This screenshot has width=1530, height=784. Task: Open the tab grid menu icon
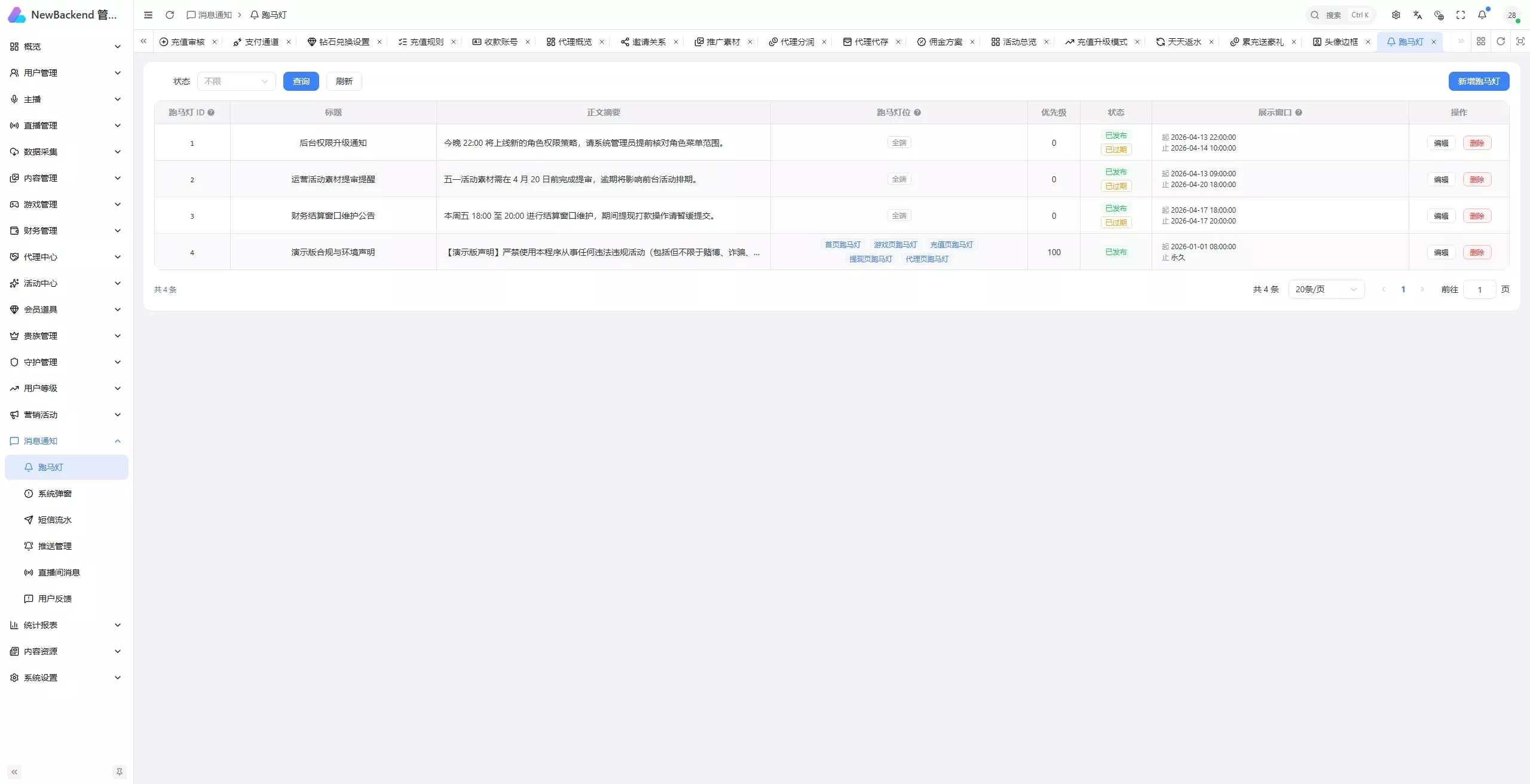tap(1481, 41)
